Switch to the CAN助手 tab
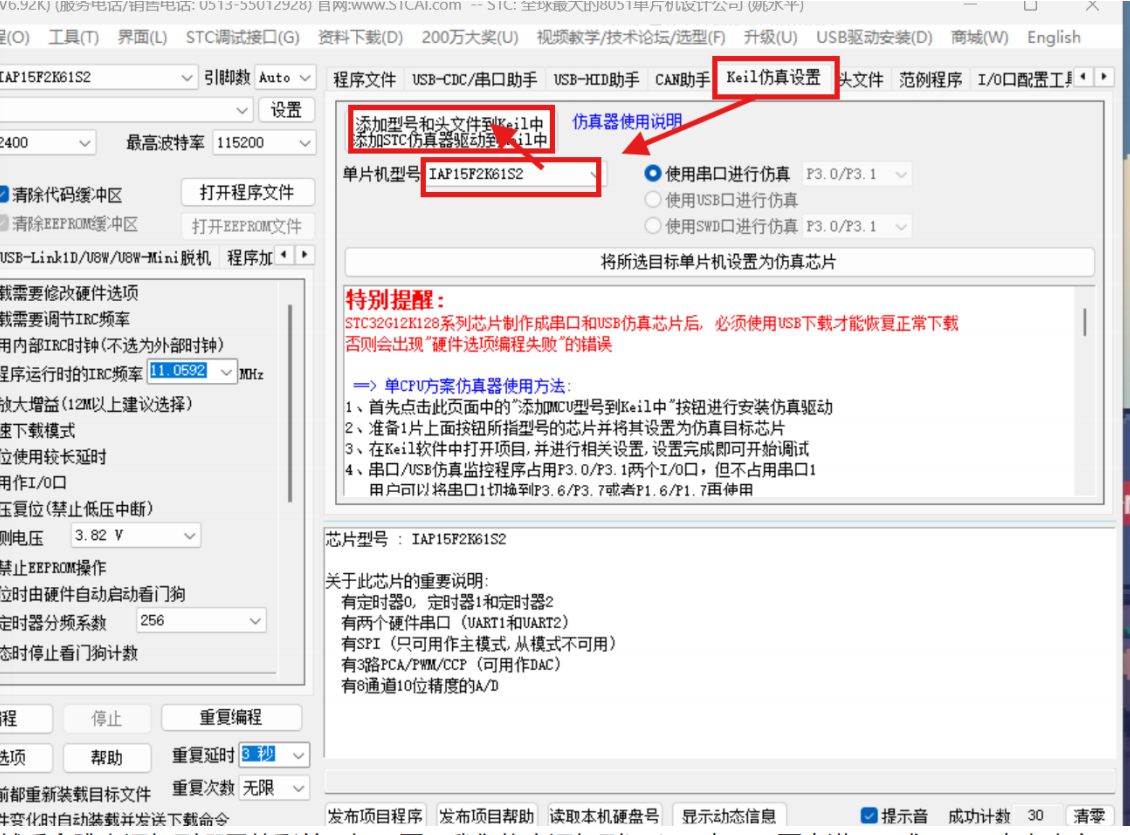 (682, 79)
